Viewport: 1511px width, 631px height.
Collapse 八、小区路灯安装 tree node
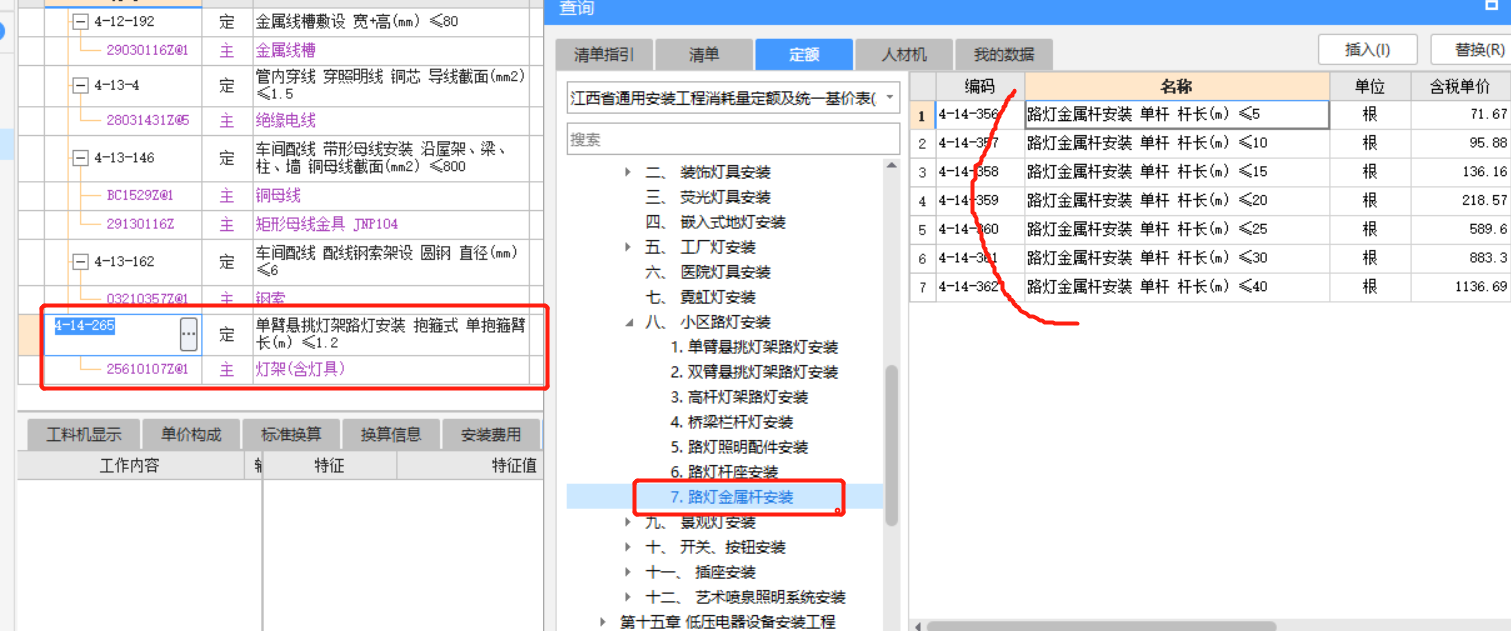[628, 322]
